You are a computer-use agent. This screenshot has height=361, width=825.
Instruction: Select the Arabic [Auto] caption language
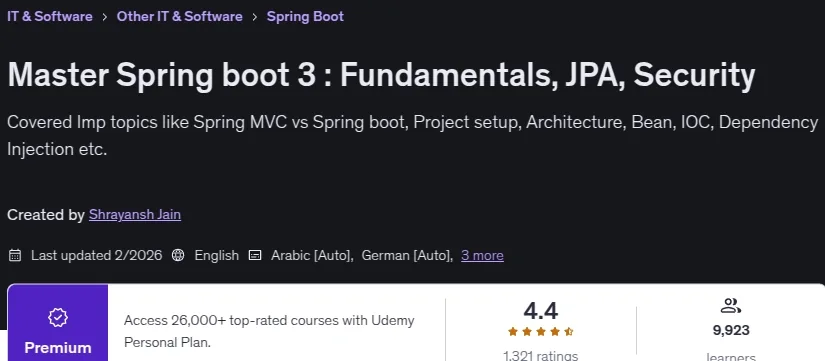(x=311, y=256)
